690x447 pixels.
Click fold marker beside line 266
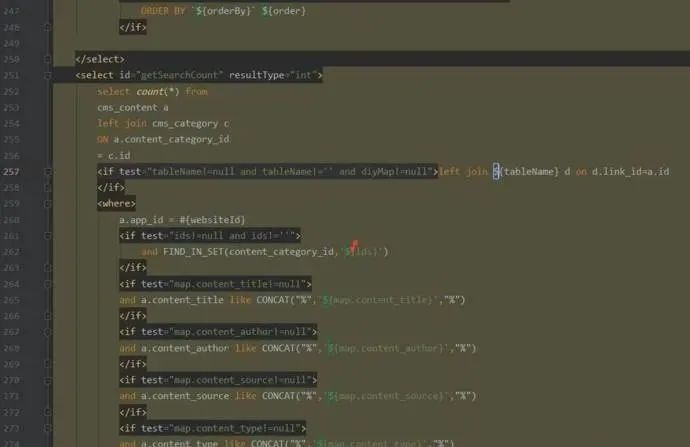(48, 316)
